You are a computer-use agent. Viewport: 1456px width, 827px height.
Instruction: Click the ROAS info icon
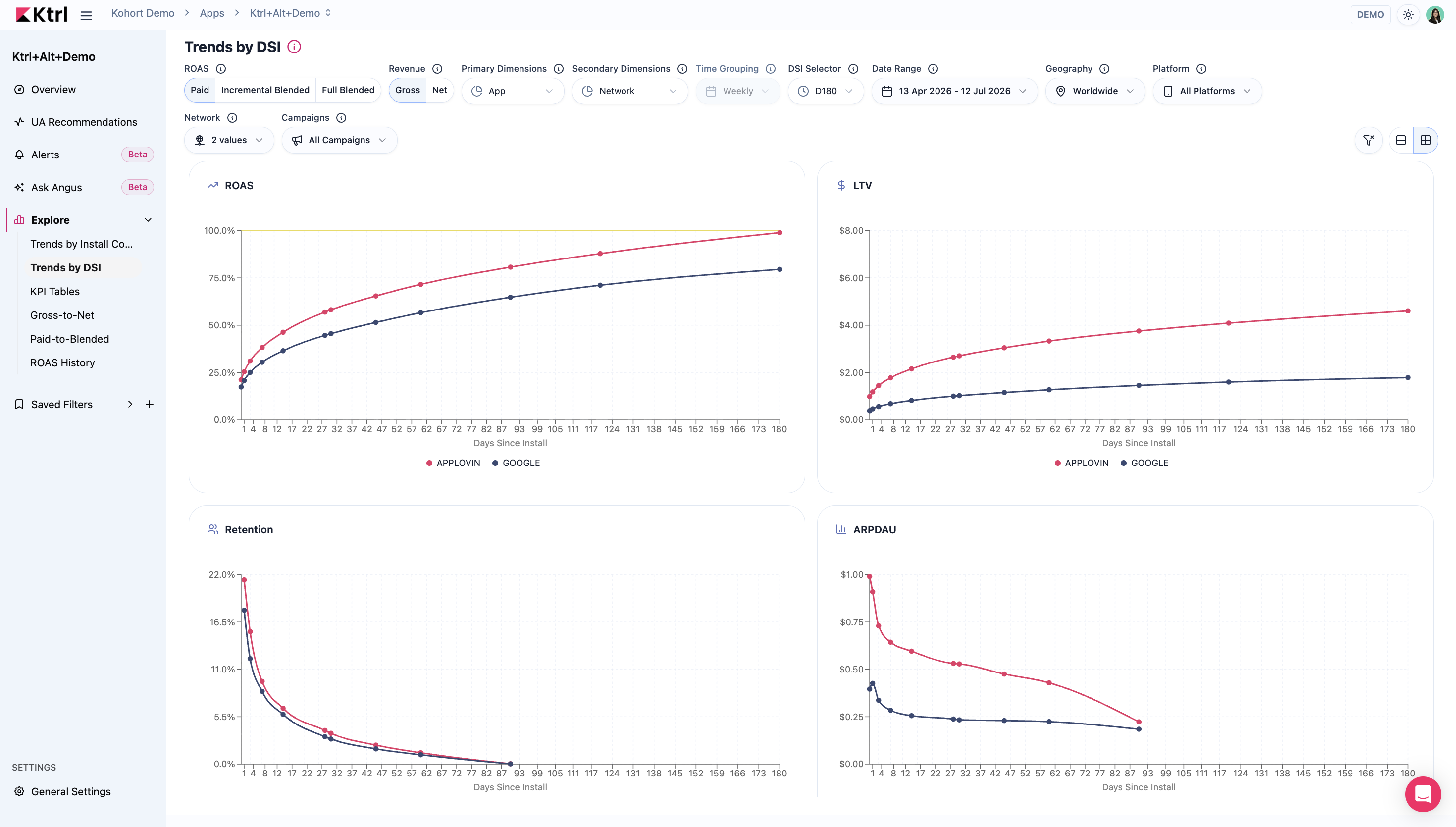(x=221, y=69)
